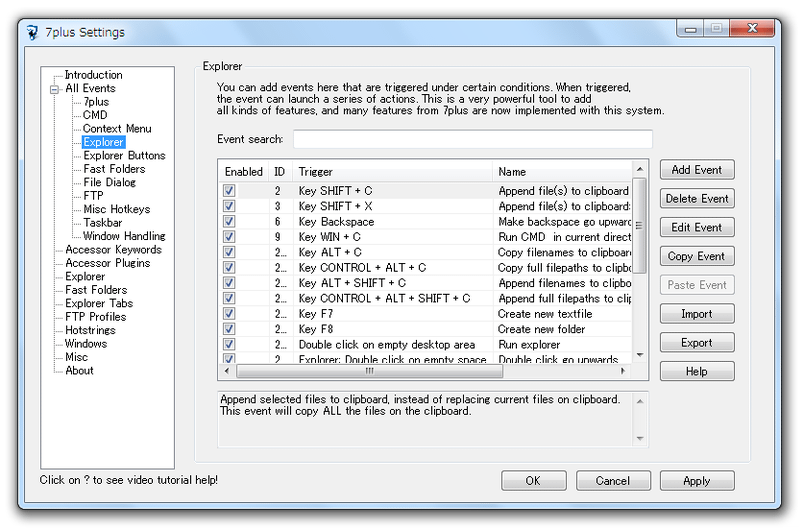Open Help for events
This screenshot has width=804, height=529.
tap(697, 371)
